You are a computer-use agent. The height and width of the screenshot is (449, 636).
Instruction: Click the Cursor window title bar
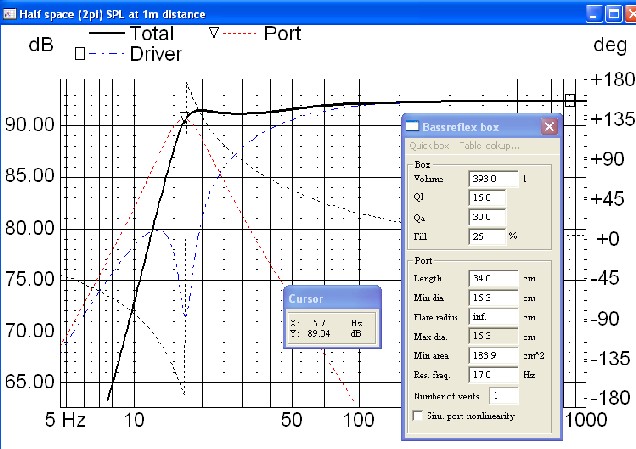[332, 299]
